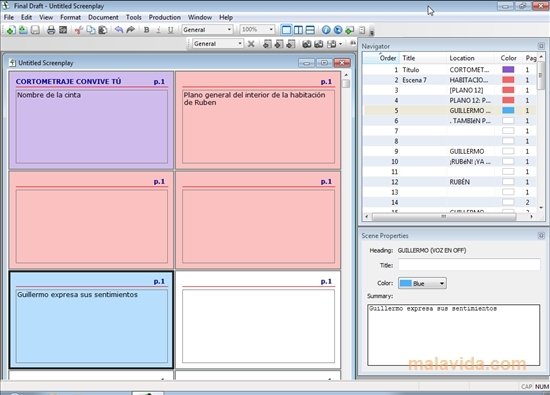The width and height of the screenshot is (550, 395).
Task: Select the split horizontally view icon
Action: tap(310, 30)
